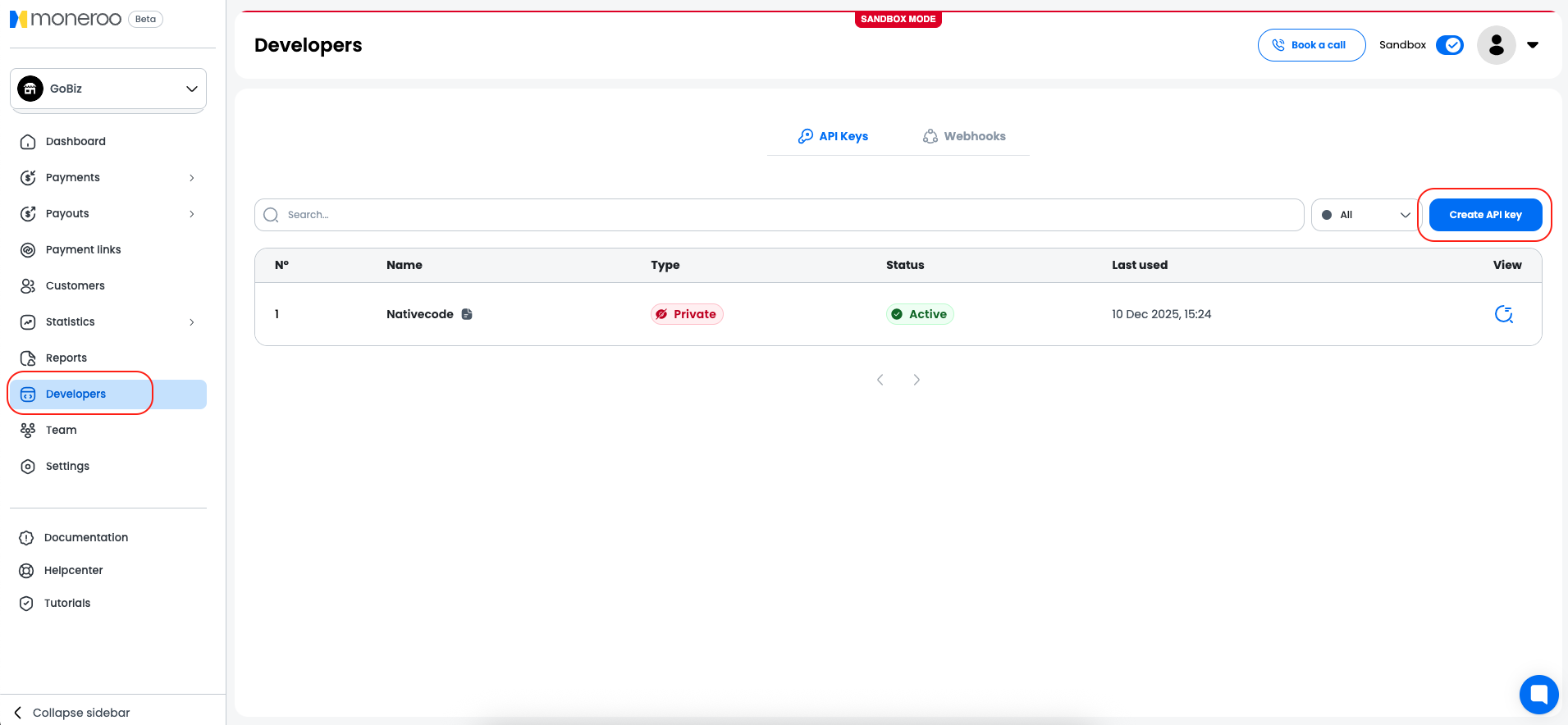Click the Moneroo logo
1568x725 pixels.
[x=66, y=19]
